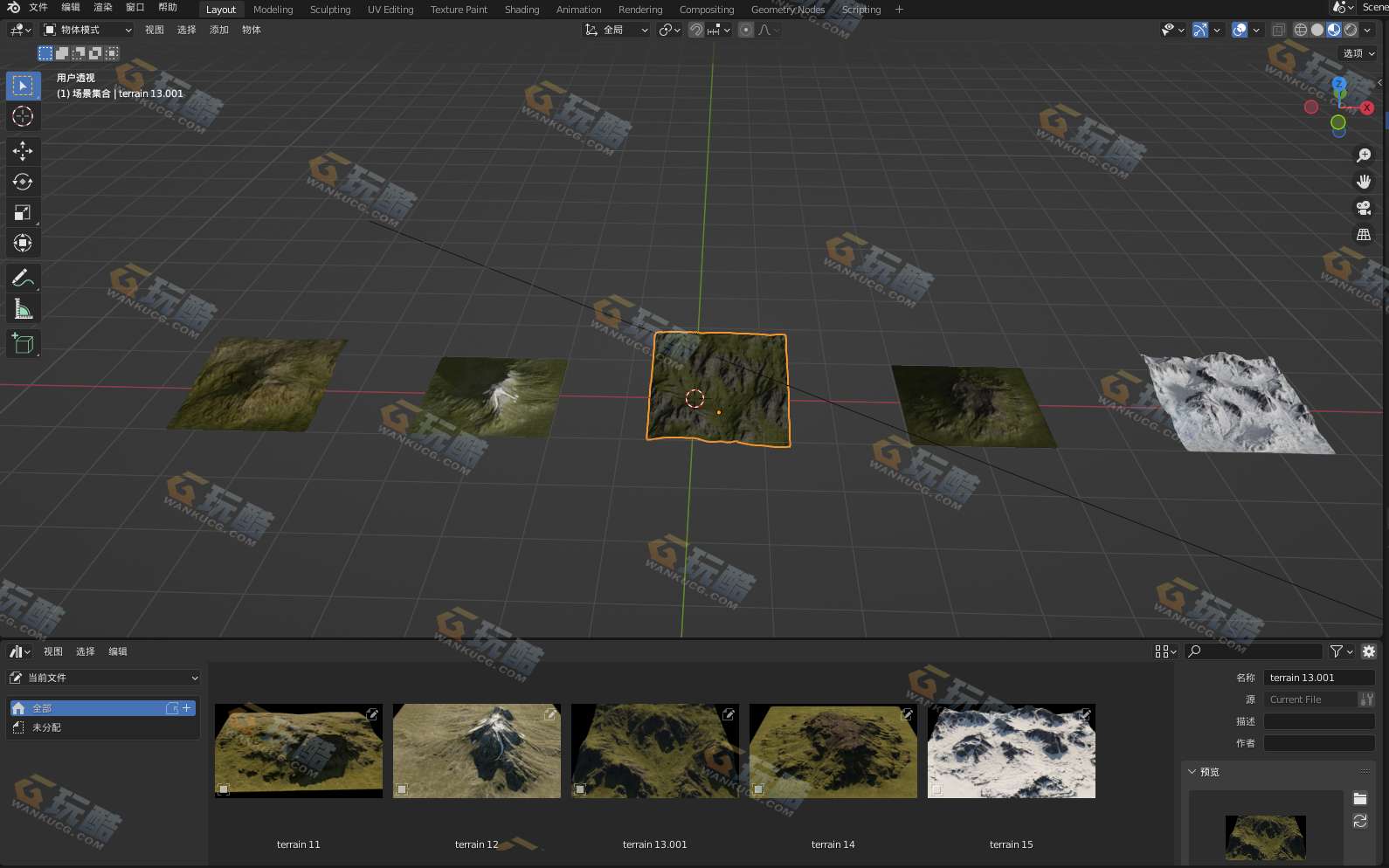
Task: Click the plus icon in the 全部 row
Action: (186, 708)
